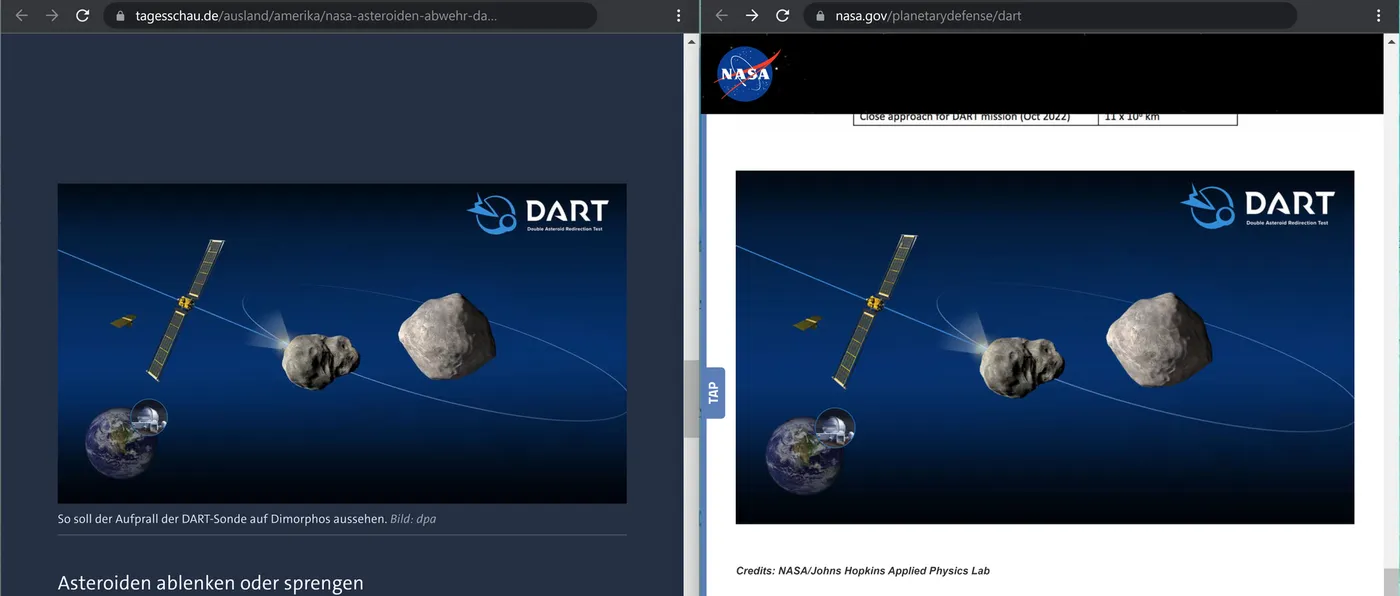Go back in the nasa.gov browser window
Image resolution: width=1400 pixels, height=596 pixels.
[x=721, y=16]
